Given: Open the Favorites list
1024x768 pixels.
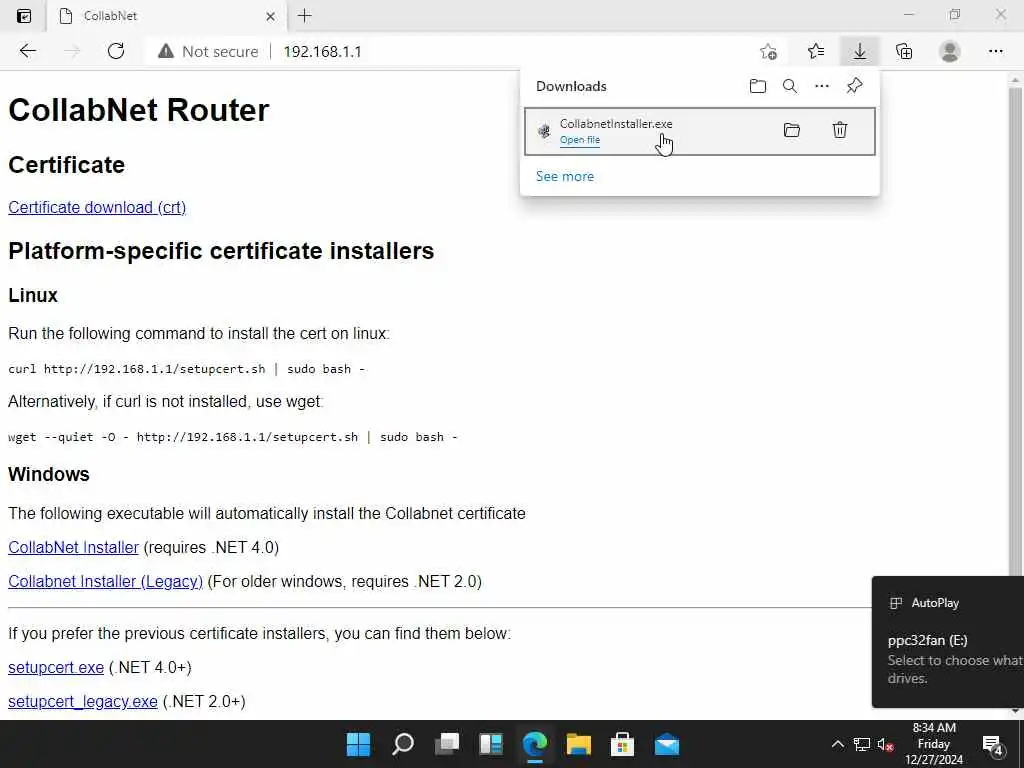Looking at the screenshot, I should point(816,51).
